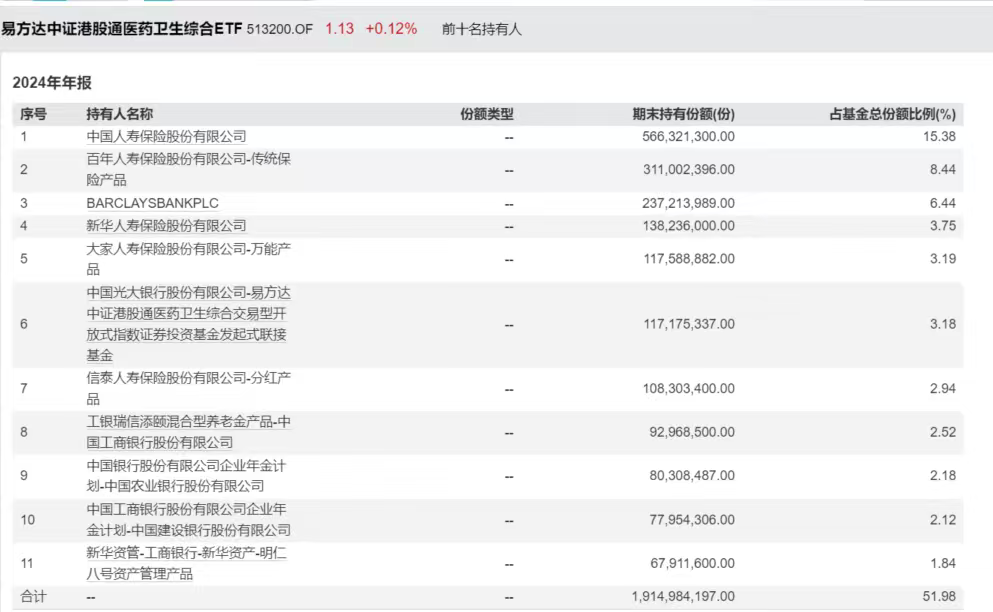Screen dimensions: 993x612
Task: Select share value 92,968,500.00
Action: point(692,432)
